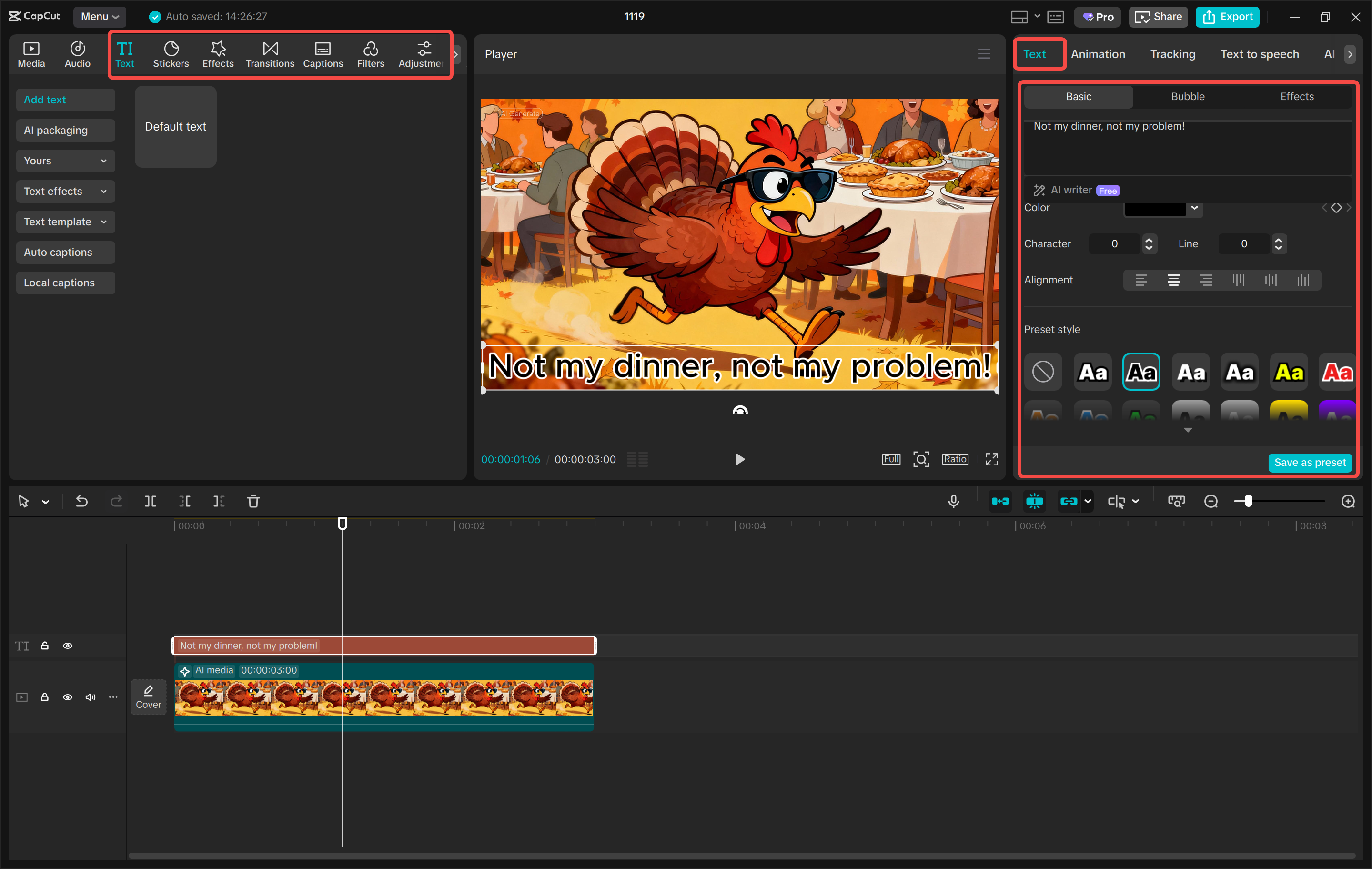Viewport: 1372px width, 869px height.
Task: Expand the Text effects category
Action: coord(65,192)
